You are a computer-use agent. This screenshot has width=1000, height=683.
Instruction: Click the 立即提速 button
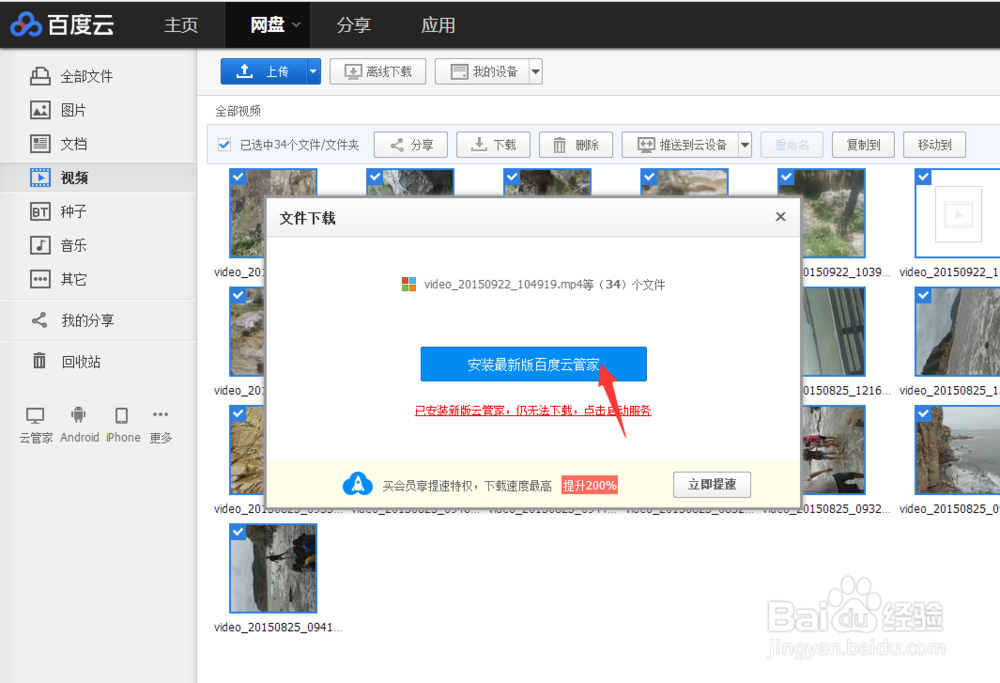pos(712,485)
